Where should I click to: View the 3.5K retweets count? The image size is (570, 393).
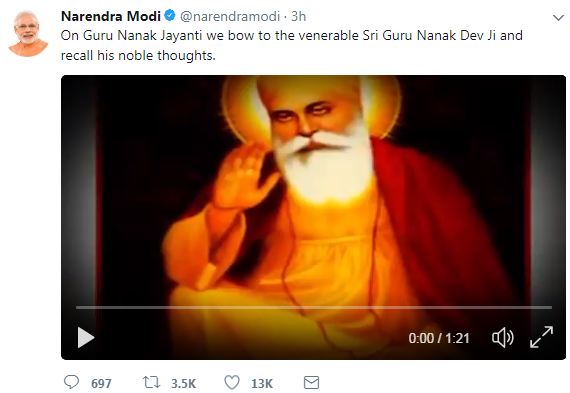[184, 384]
